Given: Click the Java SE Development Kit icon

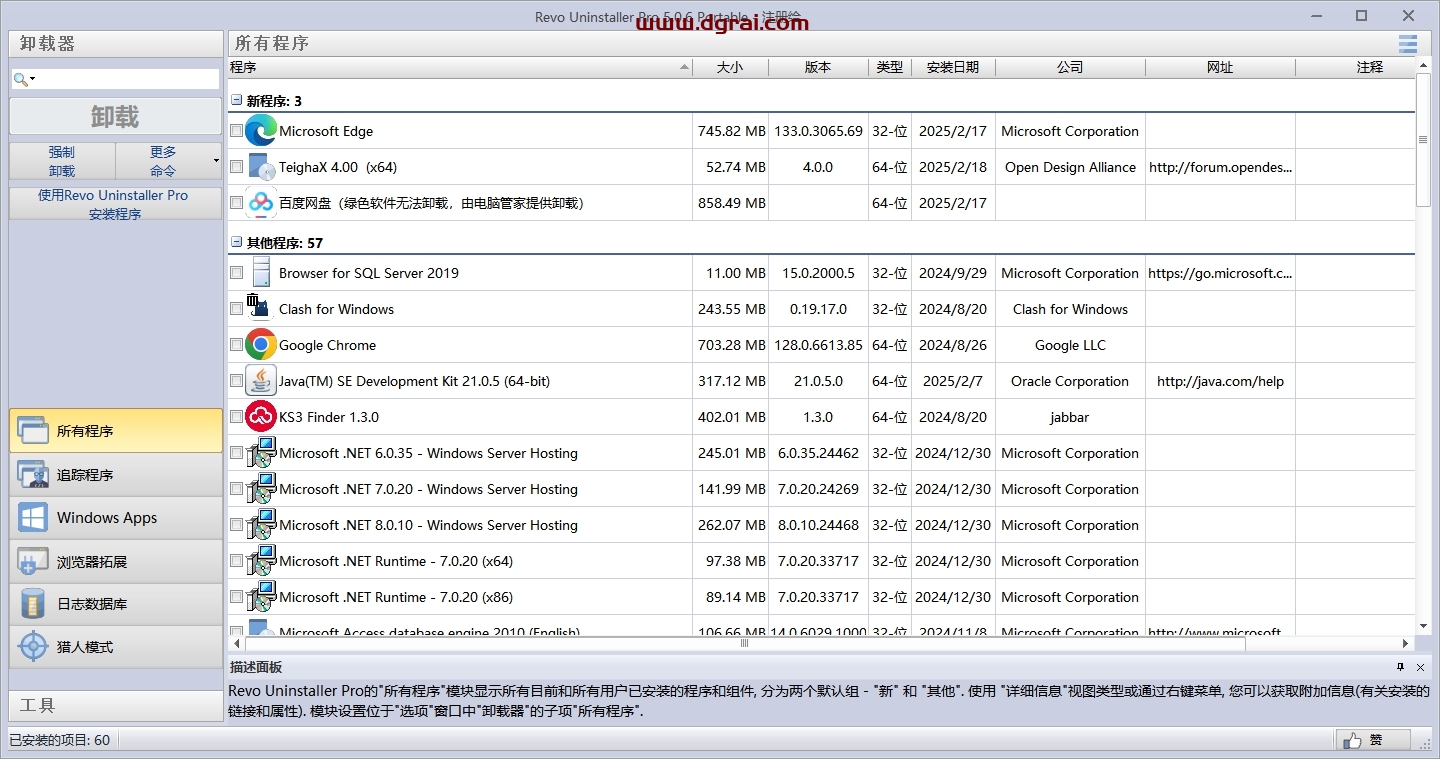Looking at the screenshot, I should (261, 381).
